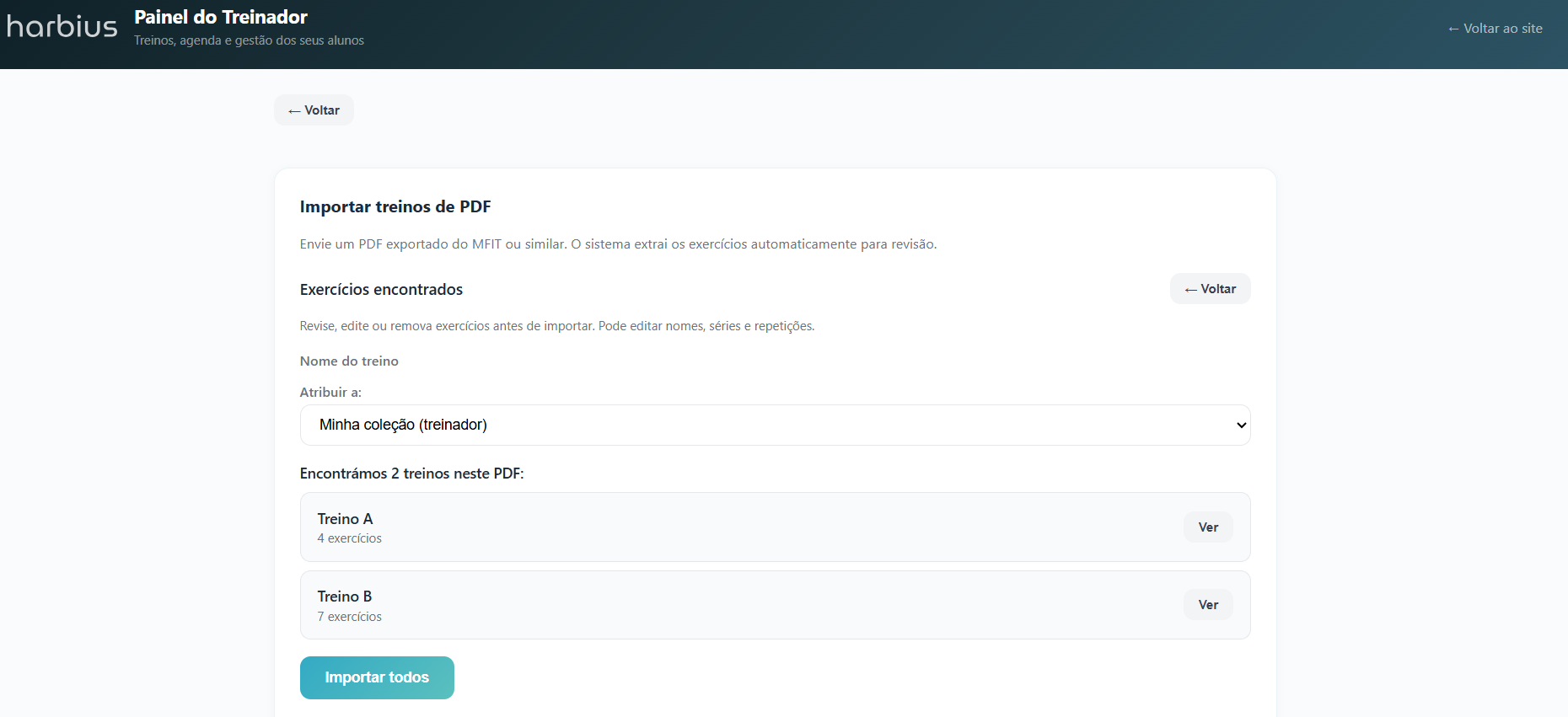Click the harbius logo
The width and height of the screenshot is (1568, 717).
[62, 27]
